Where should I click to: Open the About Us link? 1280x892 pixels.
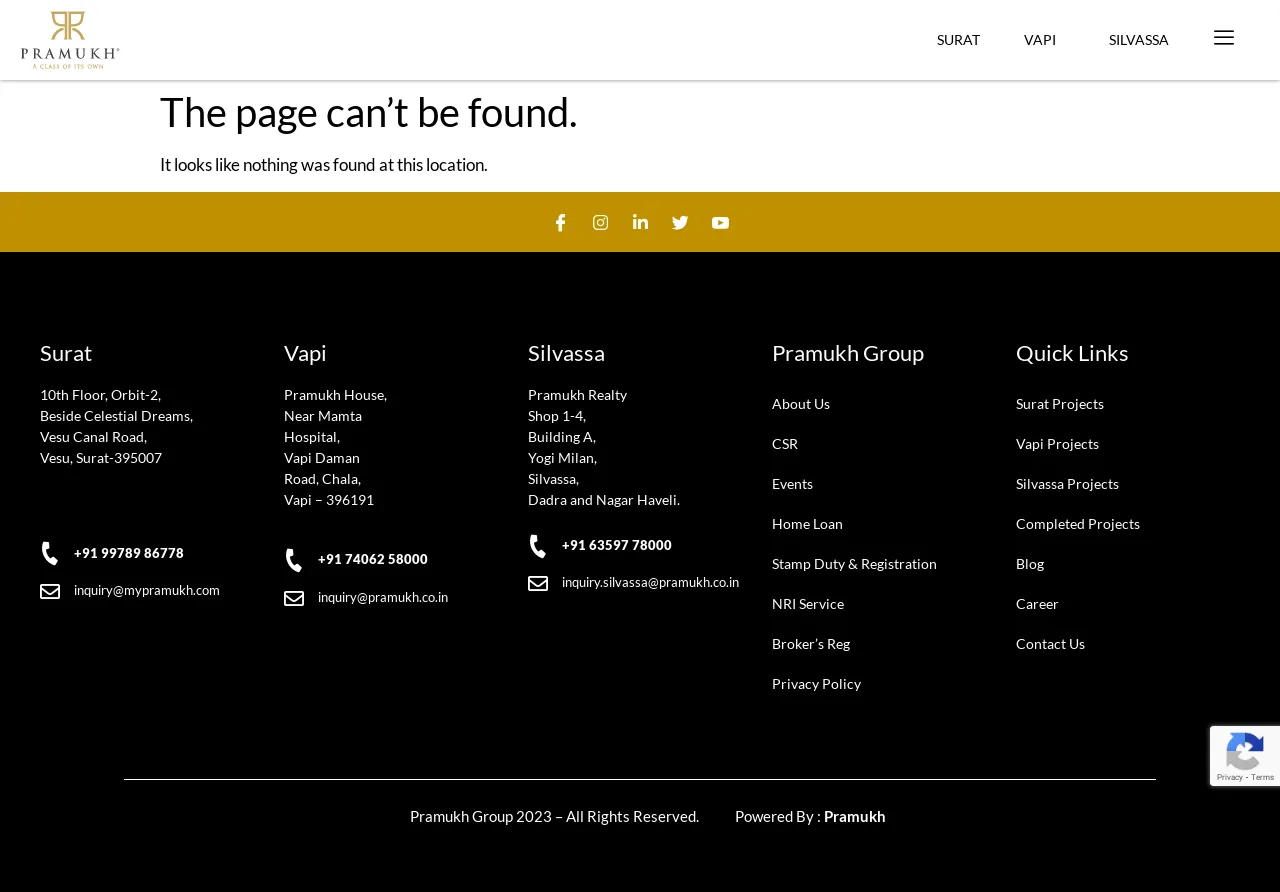click(801, 404)
